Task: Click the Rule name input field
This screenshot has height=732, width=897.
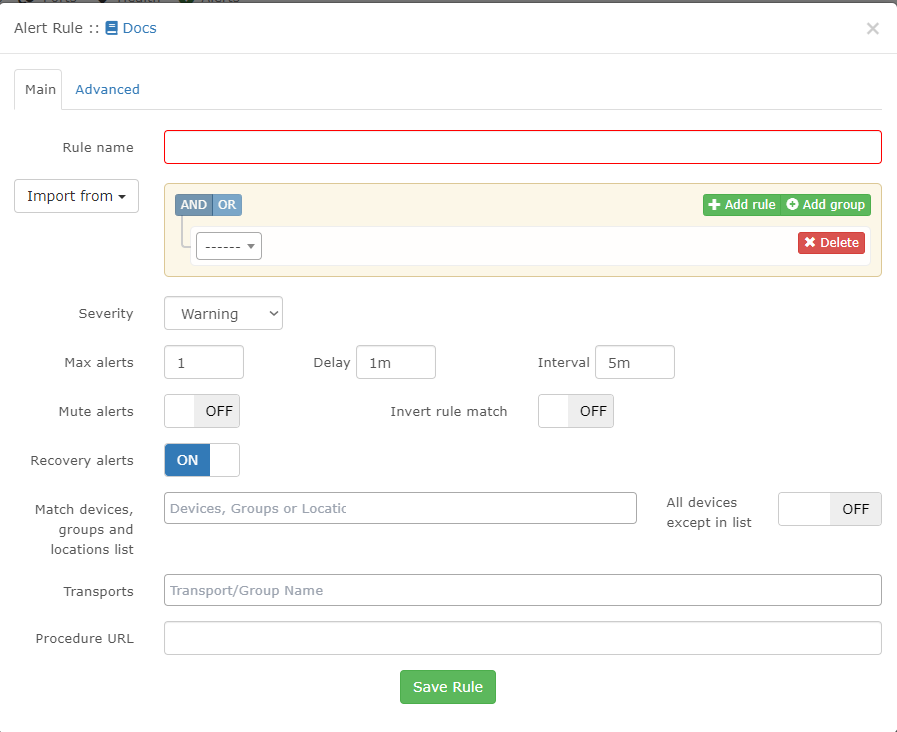Action: click(522, 147)
